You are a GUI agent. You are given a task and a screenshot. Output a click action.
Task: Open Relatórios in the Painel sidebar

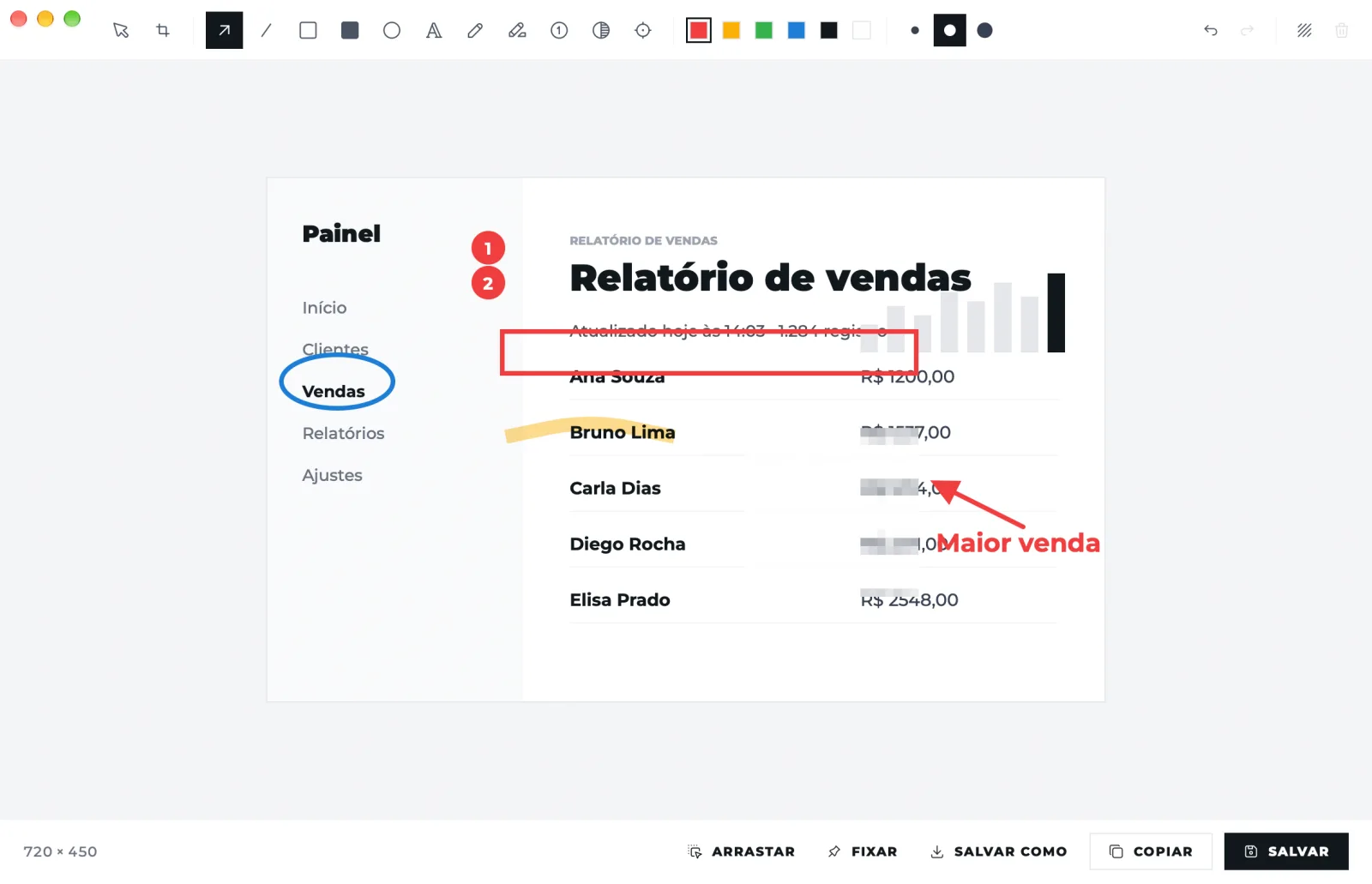point(343,433)
